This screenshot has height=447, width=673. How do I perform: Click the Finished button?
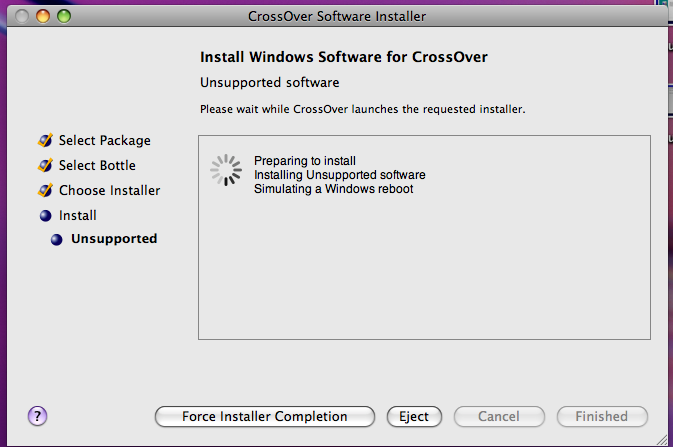(602, 417)
